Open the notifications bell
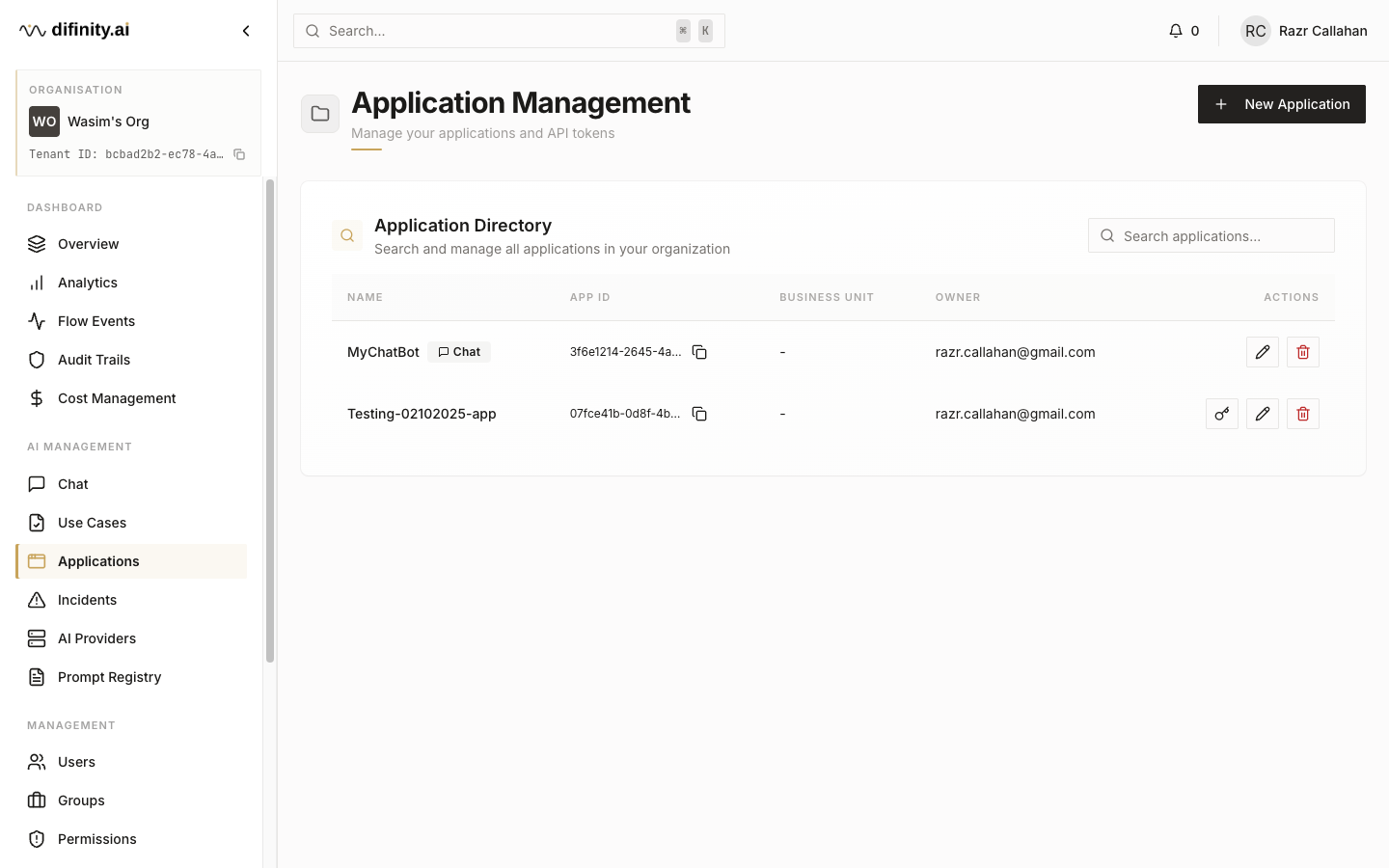1389x868 pixels. pyautogui.click(x=1175, y=31)
